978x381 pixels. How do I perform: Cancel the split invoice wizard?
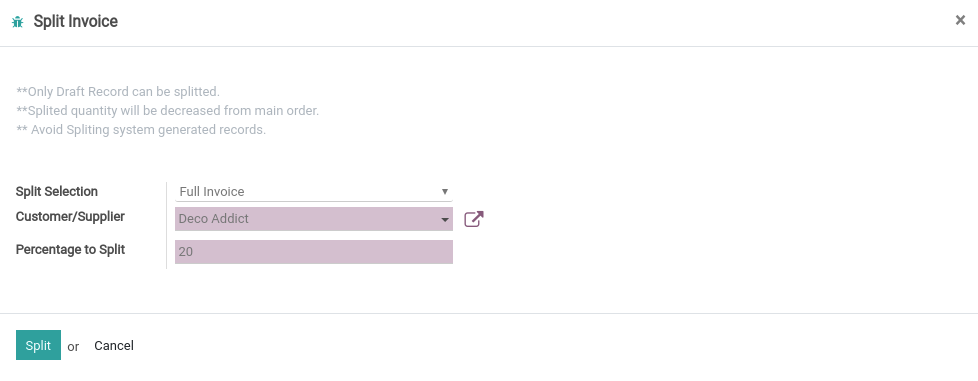click(114, 345)
